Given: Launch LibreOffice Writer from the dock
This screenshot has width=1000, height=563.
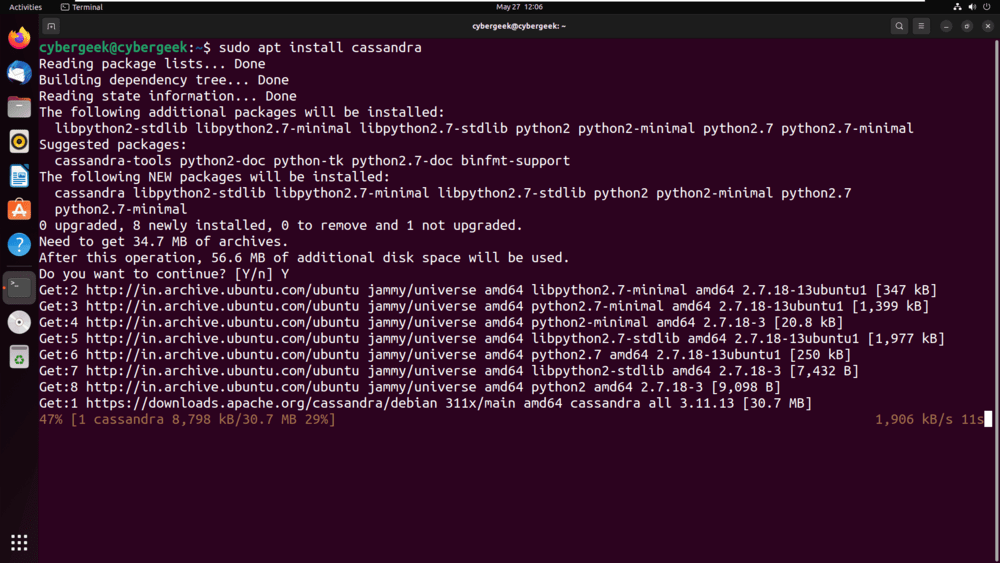Looking at the screenshot, I should 19,176.
